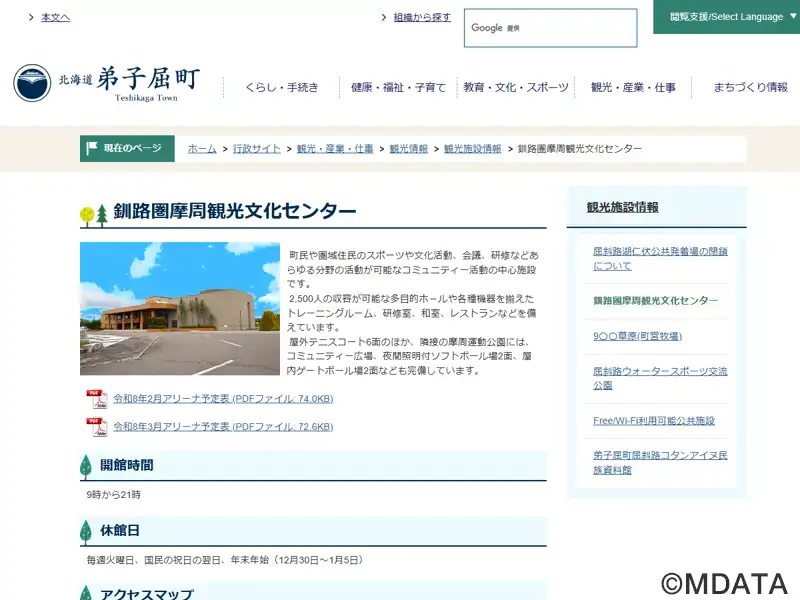This screenshot has width=800, height=600.
Task: Select the 教育・文化・スポーツ menu item
Action: (516, 88)
